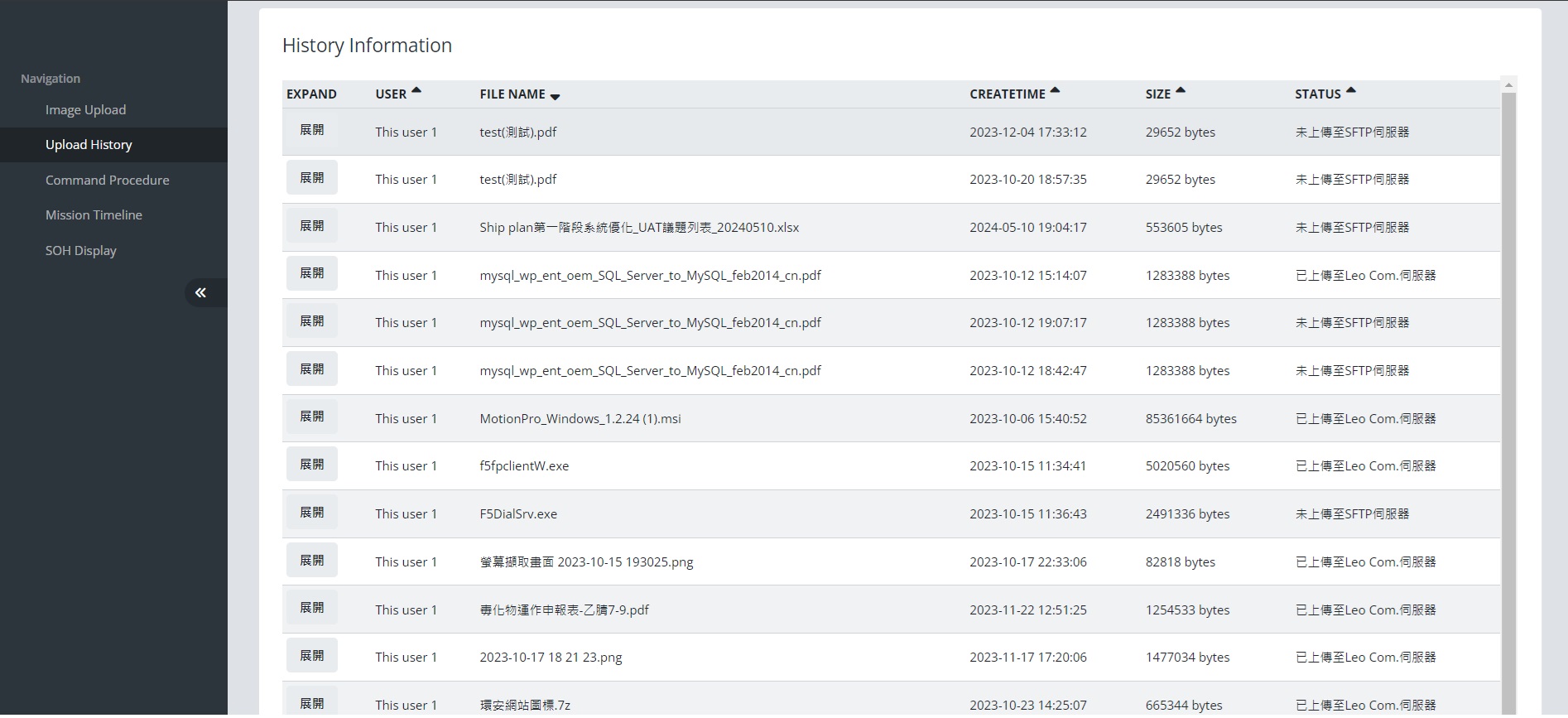Expand the Ship plan xlsx row
The image size is (1568, 718).
pos(311,226)
